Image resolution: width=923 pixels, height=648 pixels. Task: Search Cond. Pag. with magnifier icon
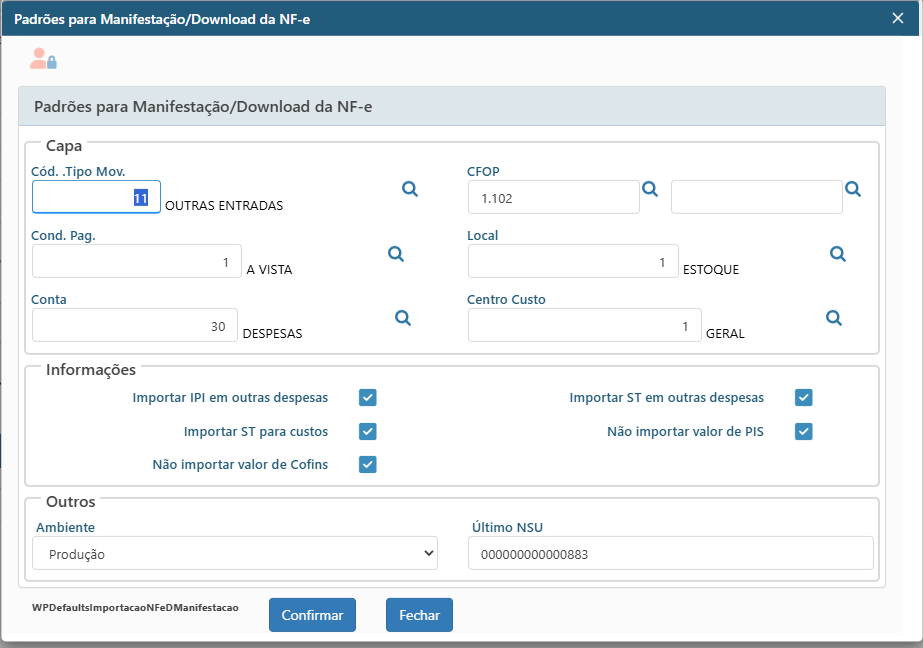[x=396, y=254]
